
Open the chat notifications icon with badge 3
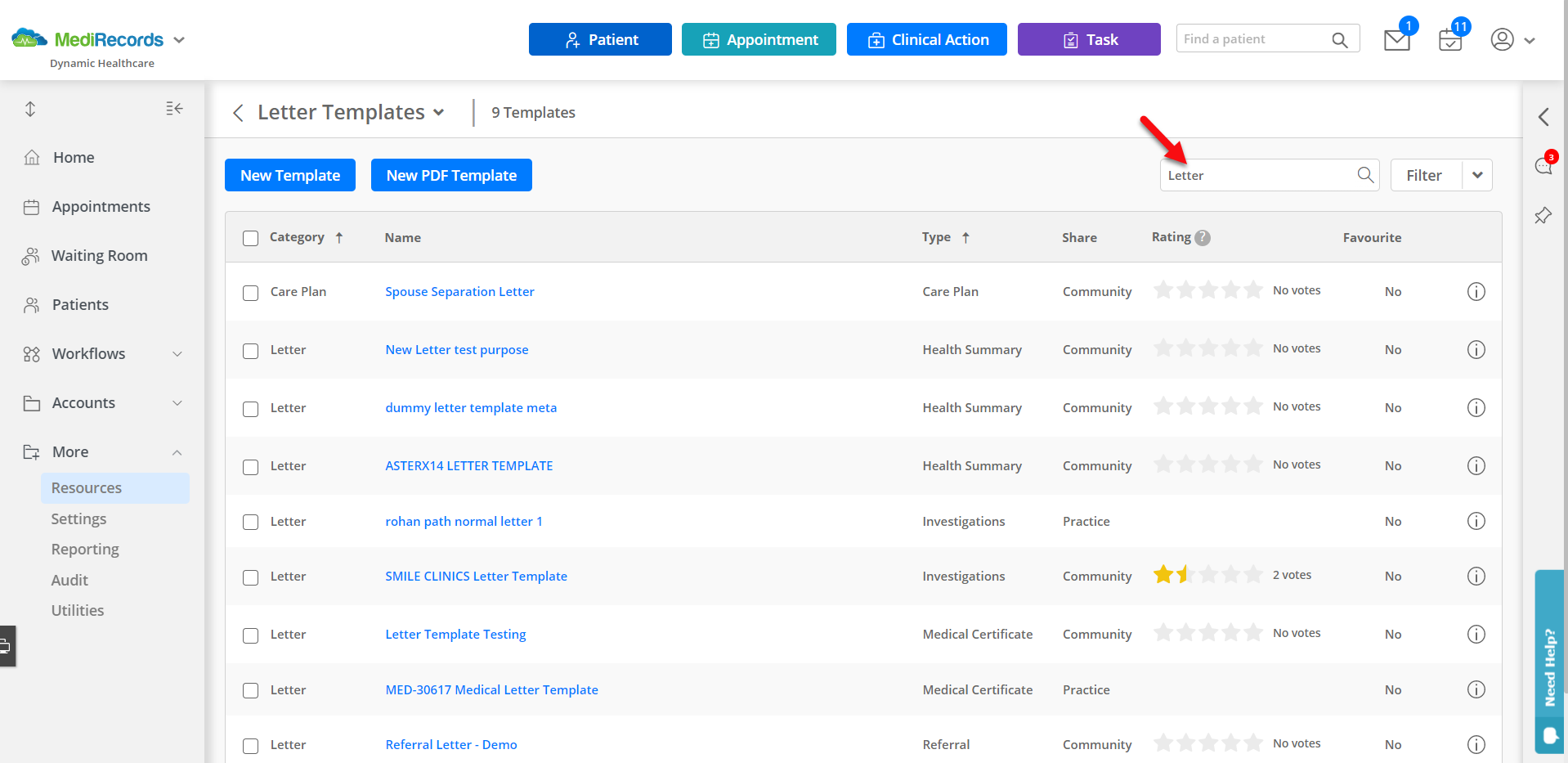(x=1543, y=166)
